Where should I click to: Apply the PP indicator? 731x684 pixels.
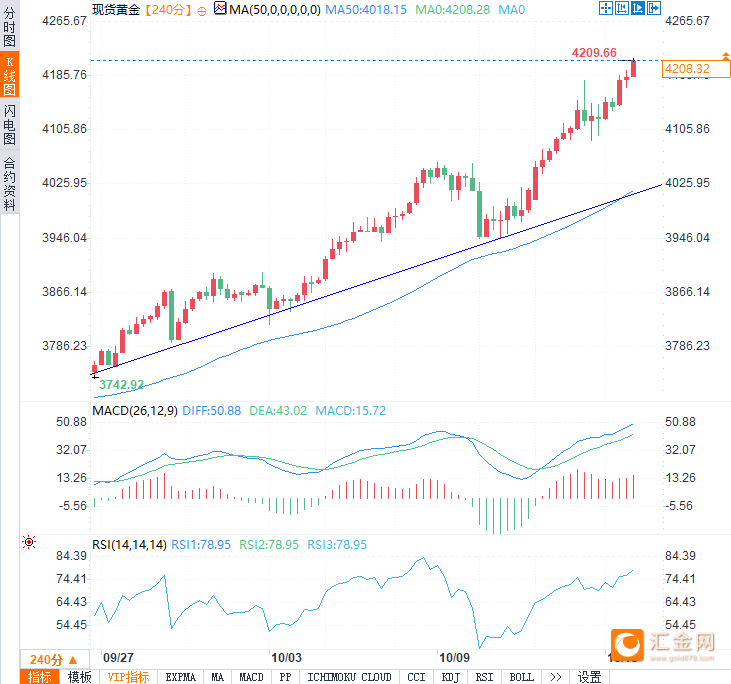point(285,677)
